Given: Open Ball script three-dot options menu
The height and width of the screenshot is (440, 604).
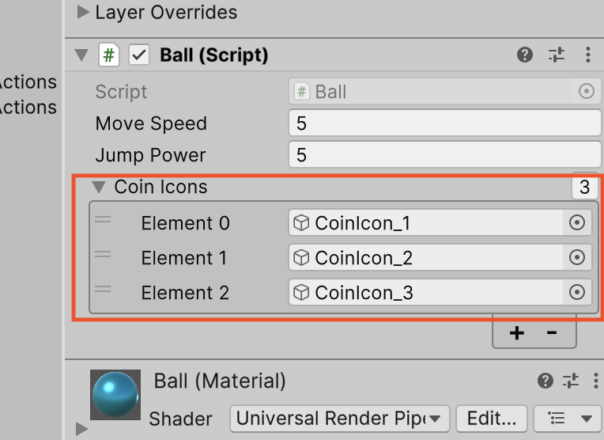Looking at the screenshot, I should point(588,55).
